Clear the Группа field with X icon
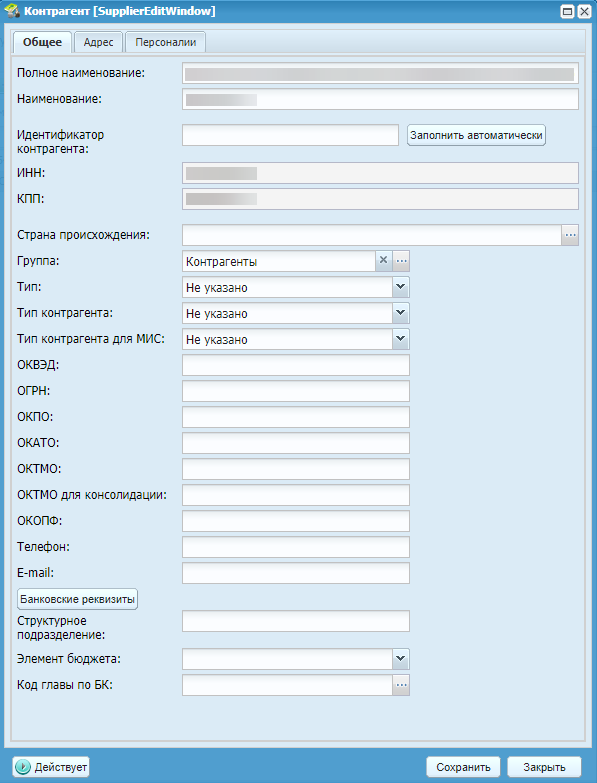 pyautogui.click(x=383, y=261)
